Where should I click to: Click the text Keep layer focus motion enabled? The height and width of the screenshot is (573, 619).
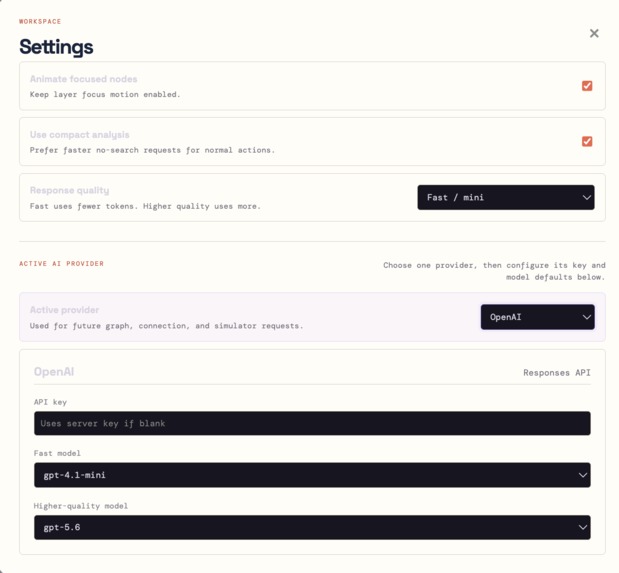[x=105, y=94]
